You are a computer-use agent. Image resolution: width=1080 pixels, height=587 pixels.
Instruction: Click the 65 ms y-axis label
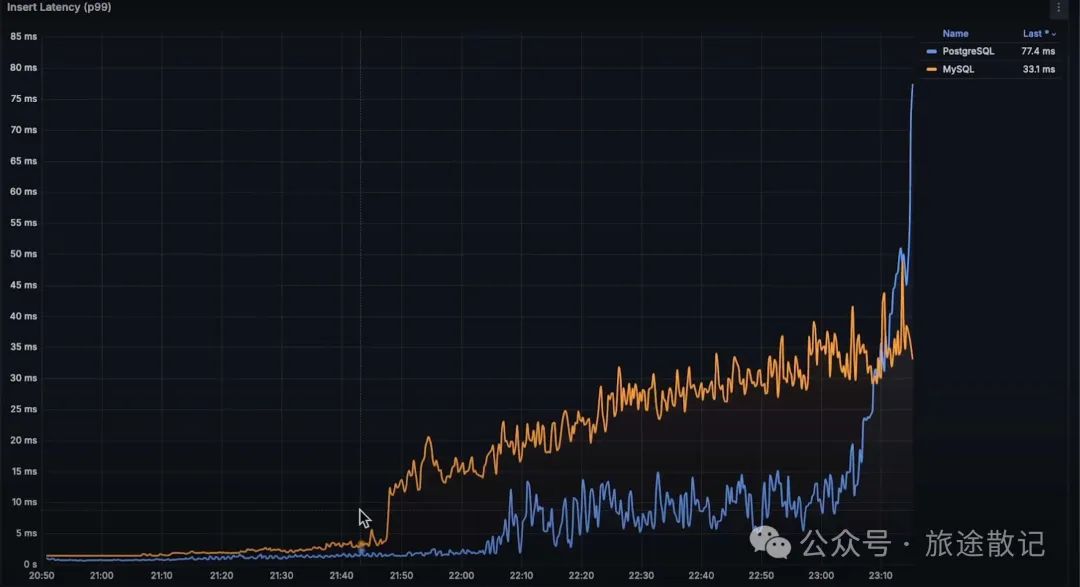pos(23,161)
